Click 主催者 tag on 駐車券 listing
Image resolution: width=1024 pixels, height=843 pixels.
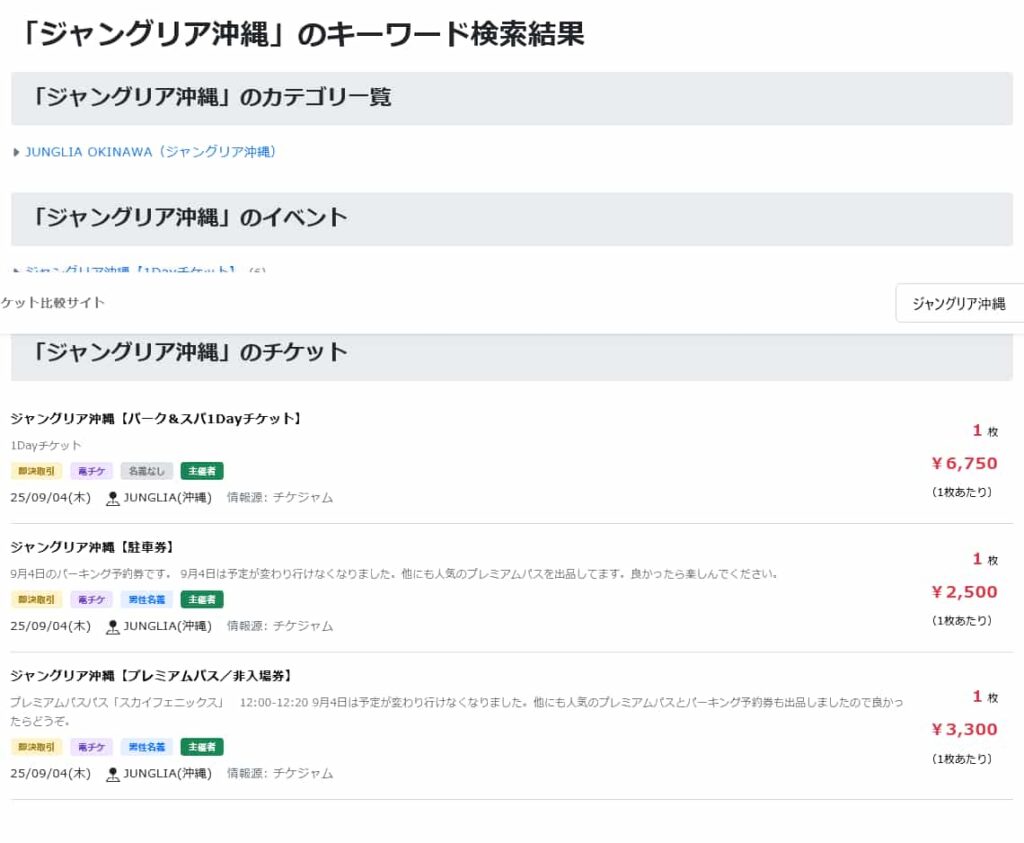click(202, 599)
